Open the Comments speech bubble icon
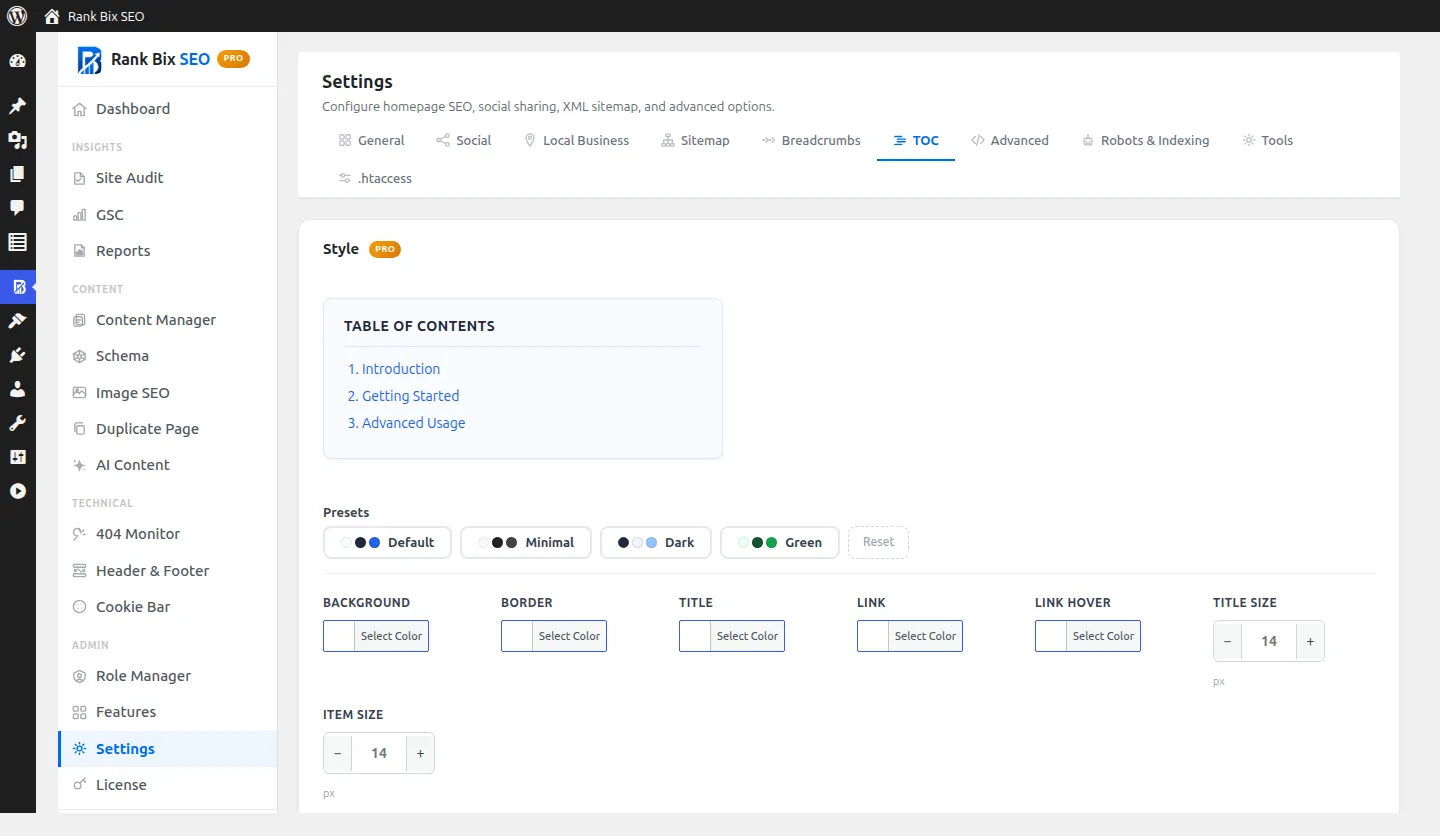Viewport: 1440px width, 836px height. coord(17,208)
